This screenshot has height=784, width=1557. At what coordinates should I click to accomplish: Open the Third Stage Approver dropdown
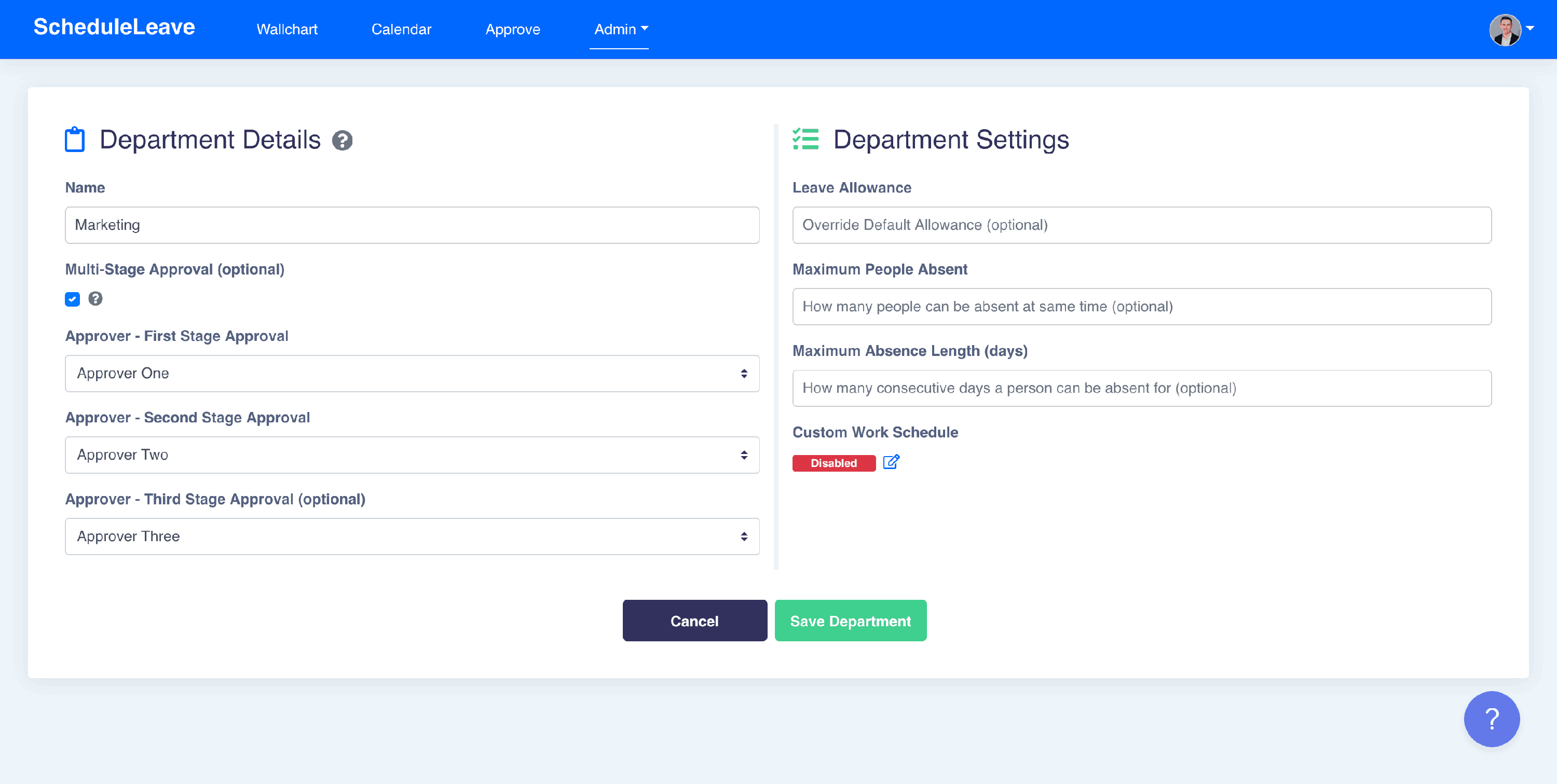click(x=412, y=536)
